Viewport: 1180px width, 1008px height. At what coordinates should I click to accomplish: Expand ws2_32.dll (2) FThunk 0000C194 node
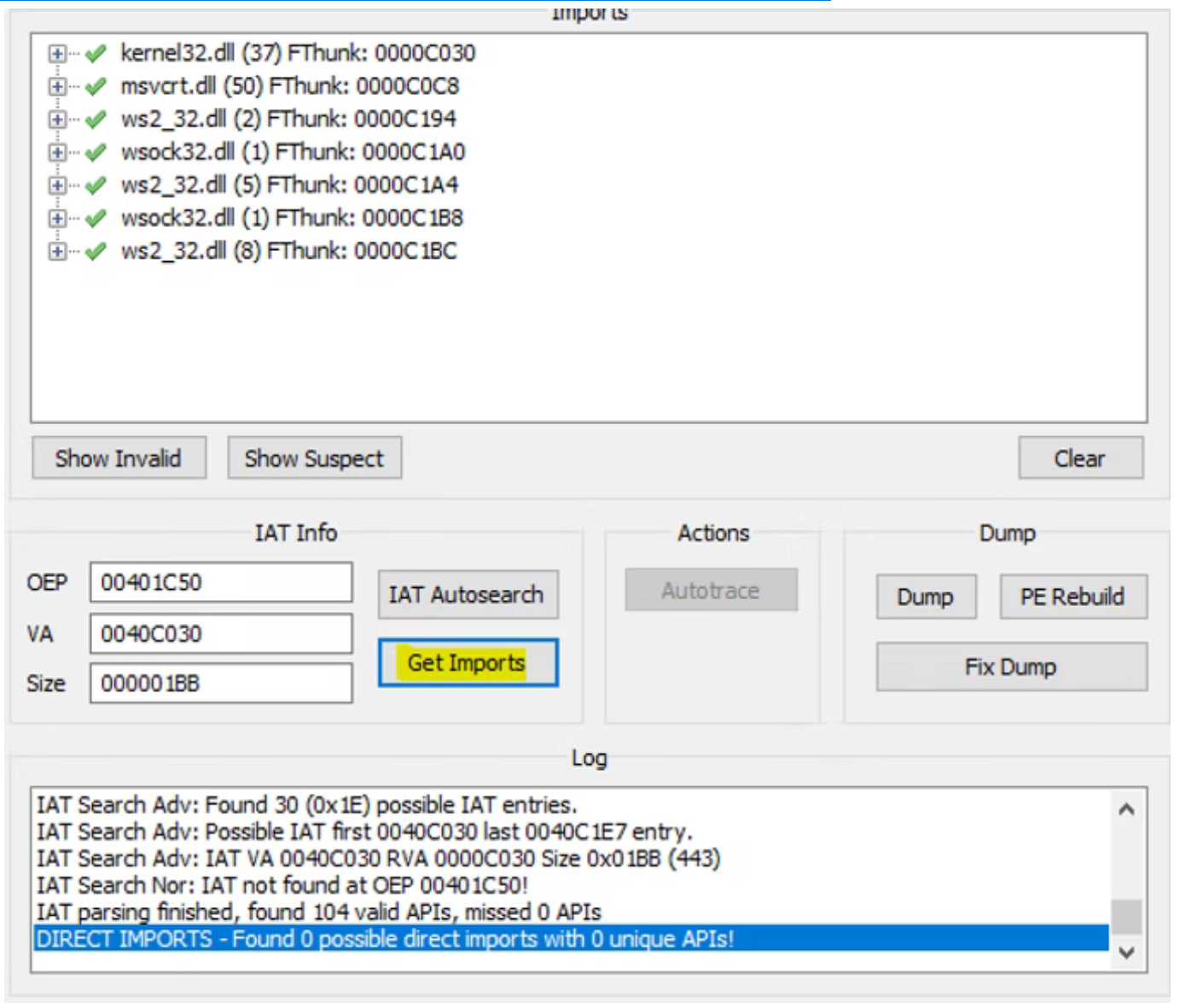tap(56, 119)
